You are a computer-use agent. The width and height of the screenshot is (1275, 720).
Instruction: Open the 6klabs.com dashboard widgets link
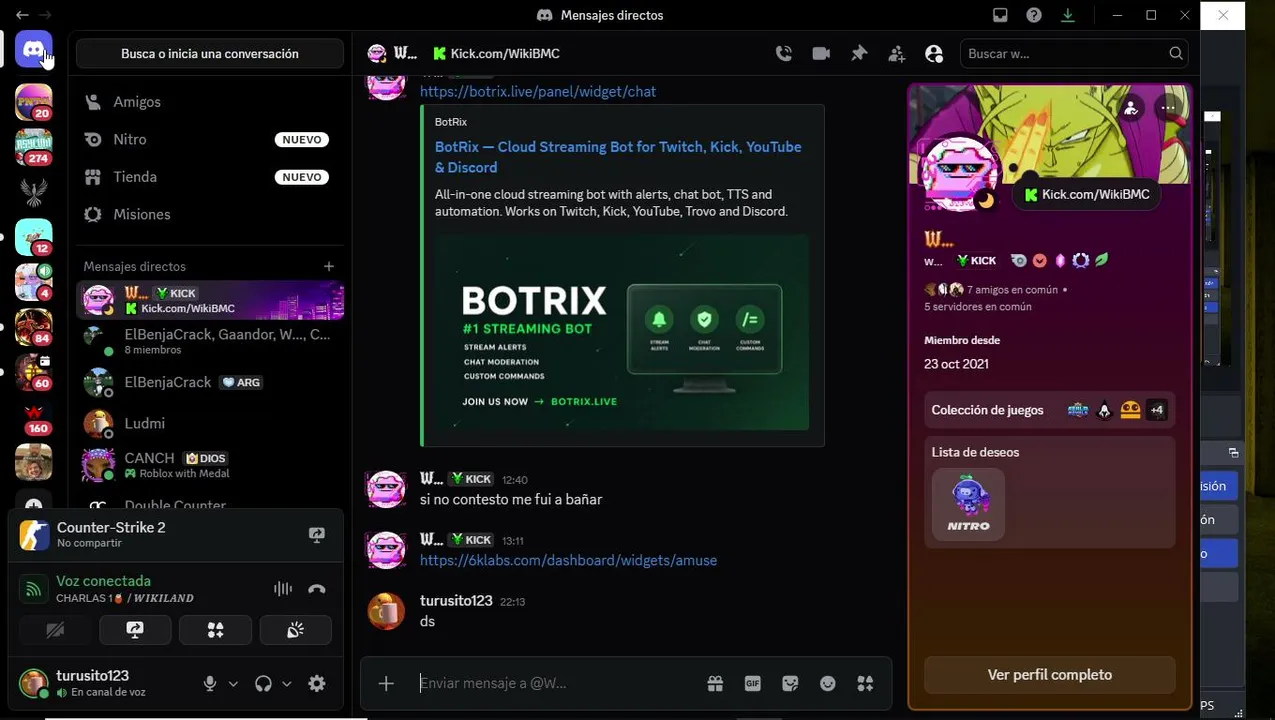tap(568, 561)
